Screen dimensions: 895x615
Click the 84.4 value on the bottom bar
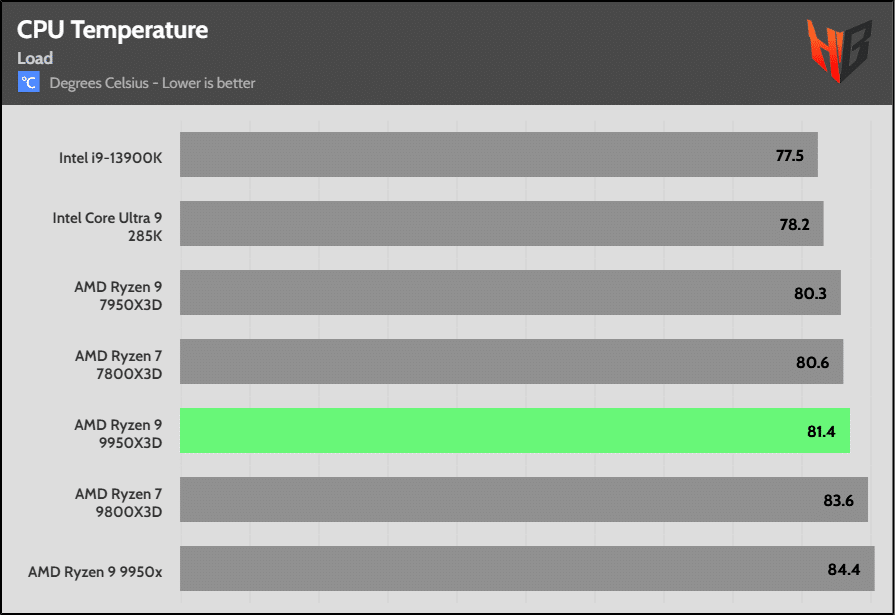pyautogui.click(x=844, y=571)
